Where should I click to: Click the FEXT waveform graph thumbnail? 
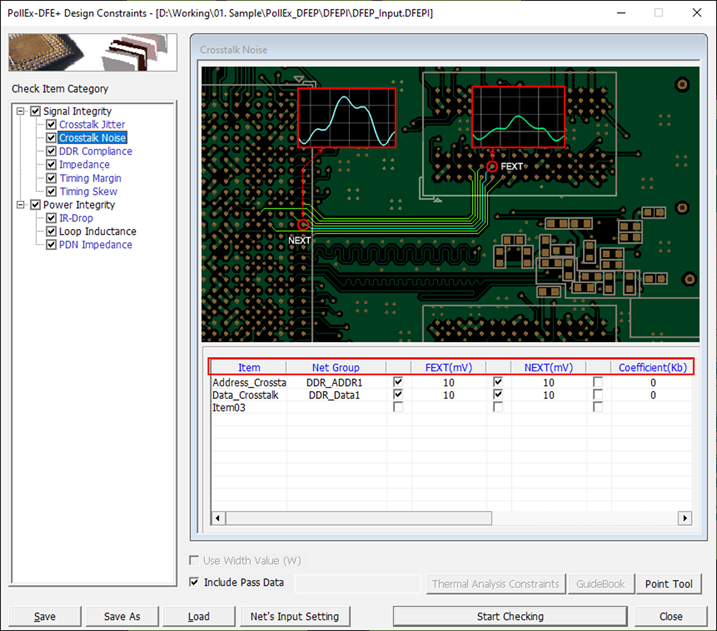[x=518, y=117]
